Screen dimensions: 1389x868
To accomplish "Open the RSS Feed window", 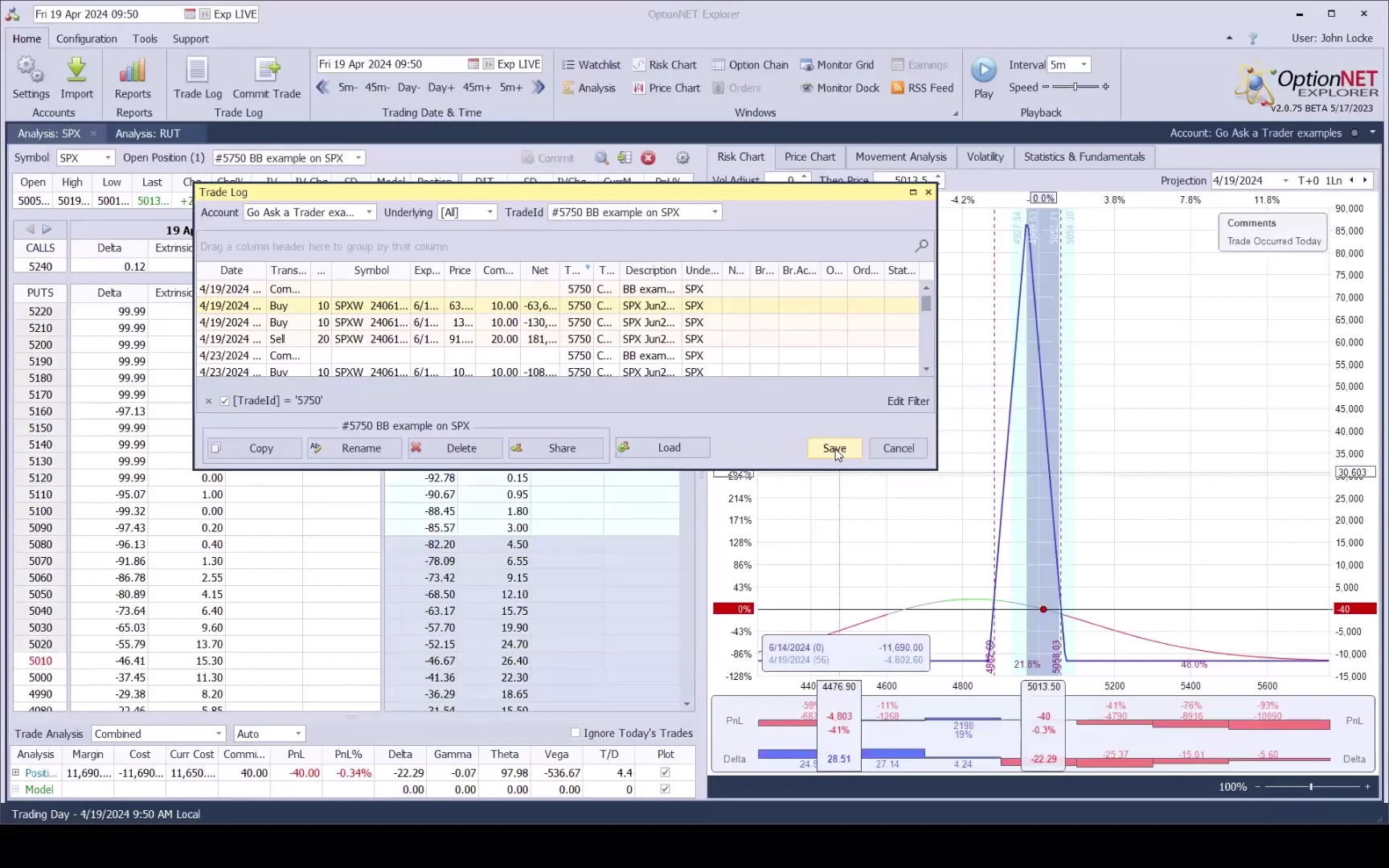I will 922,88.
